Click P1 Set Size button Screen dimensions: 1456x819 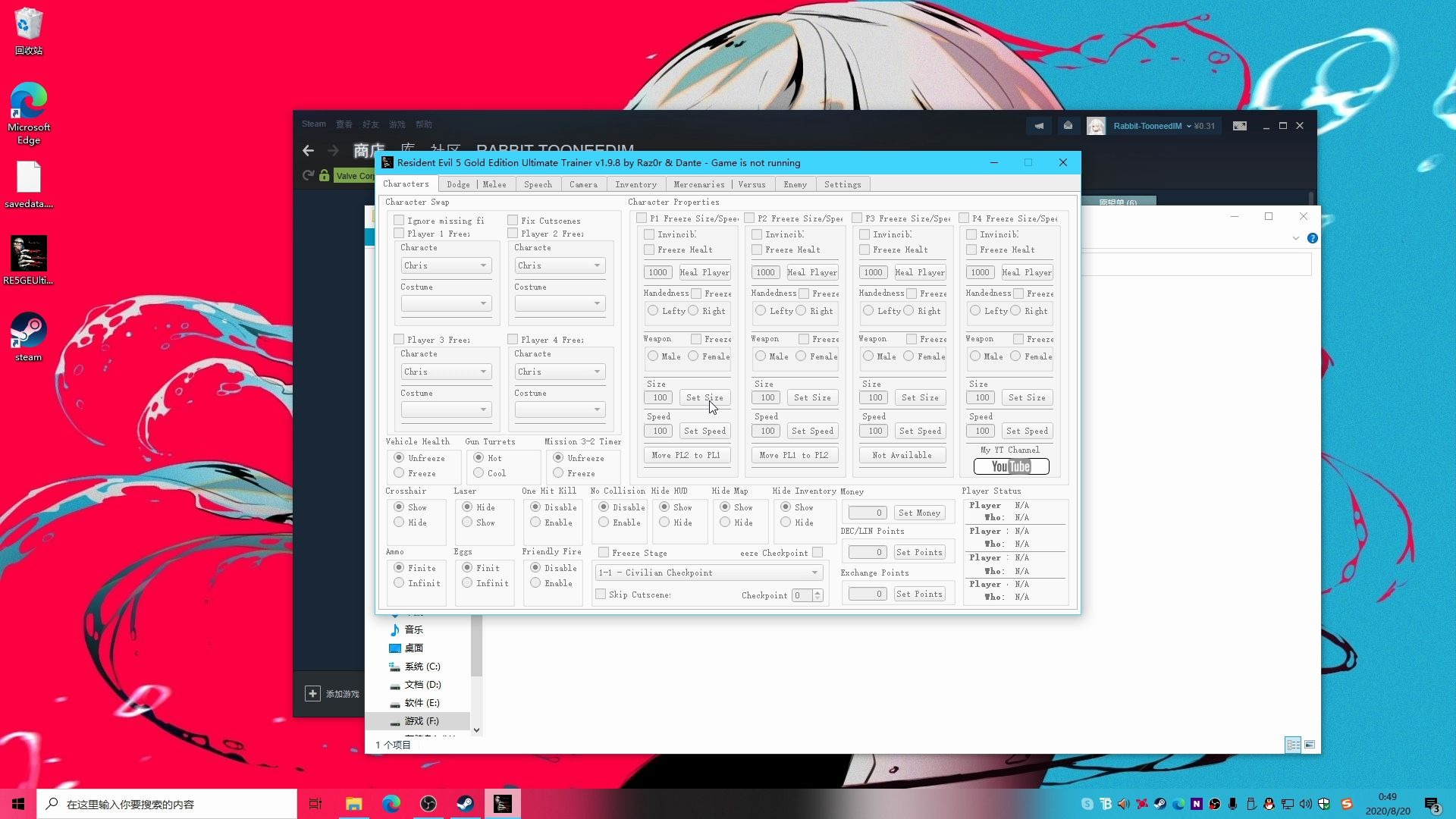click(x=704, y=397)
